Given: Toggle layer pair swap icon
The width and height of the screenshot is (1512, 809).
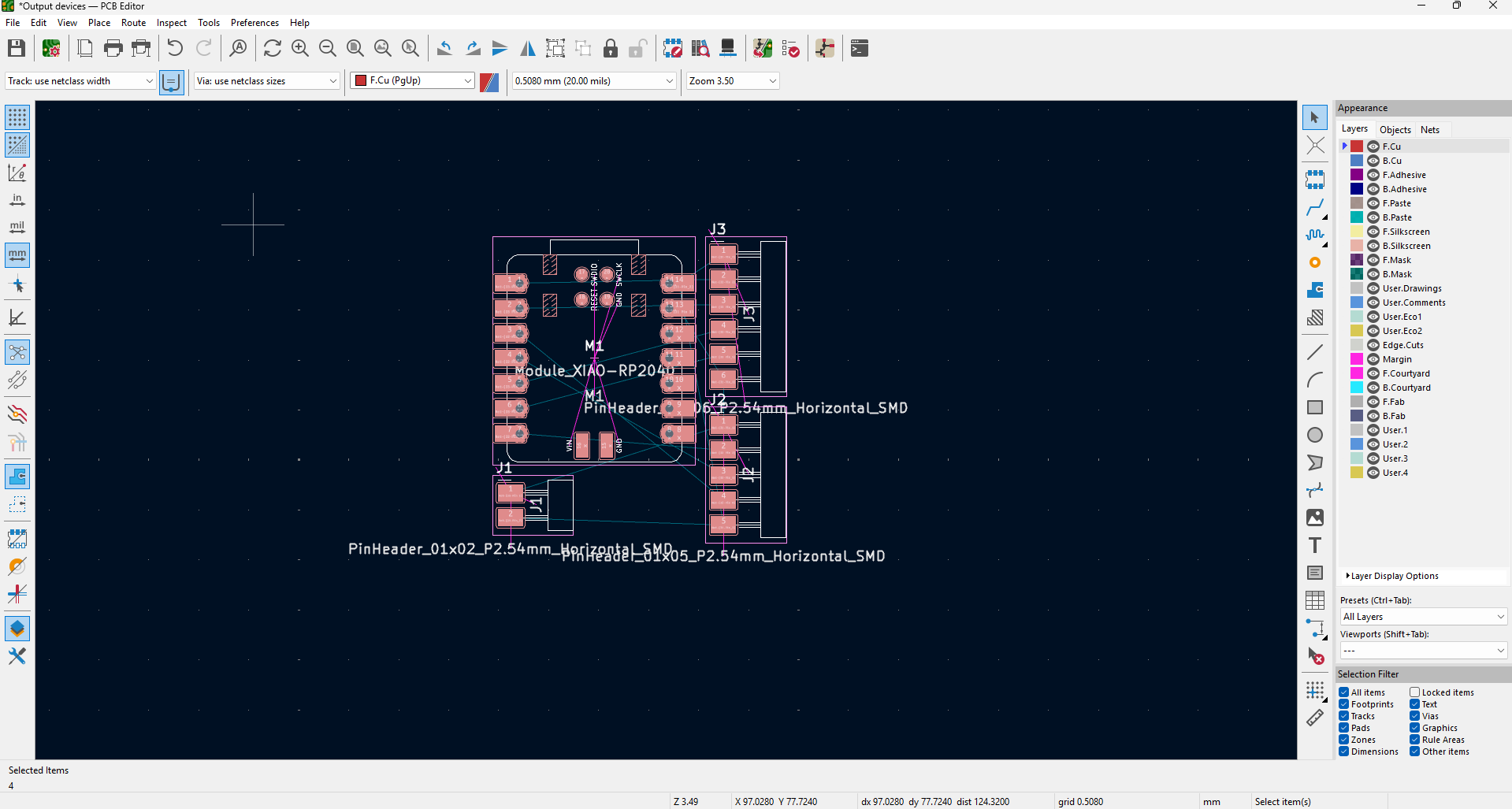Looking at the screenshot, I should coord(489,81).
